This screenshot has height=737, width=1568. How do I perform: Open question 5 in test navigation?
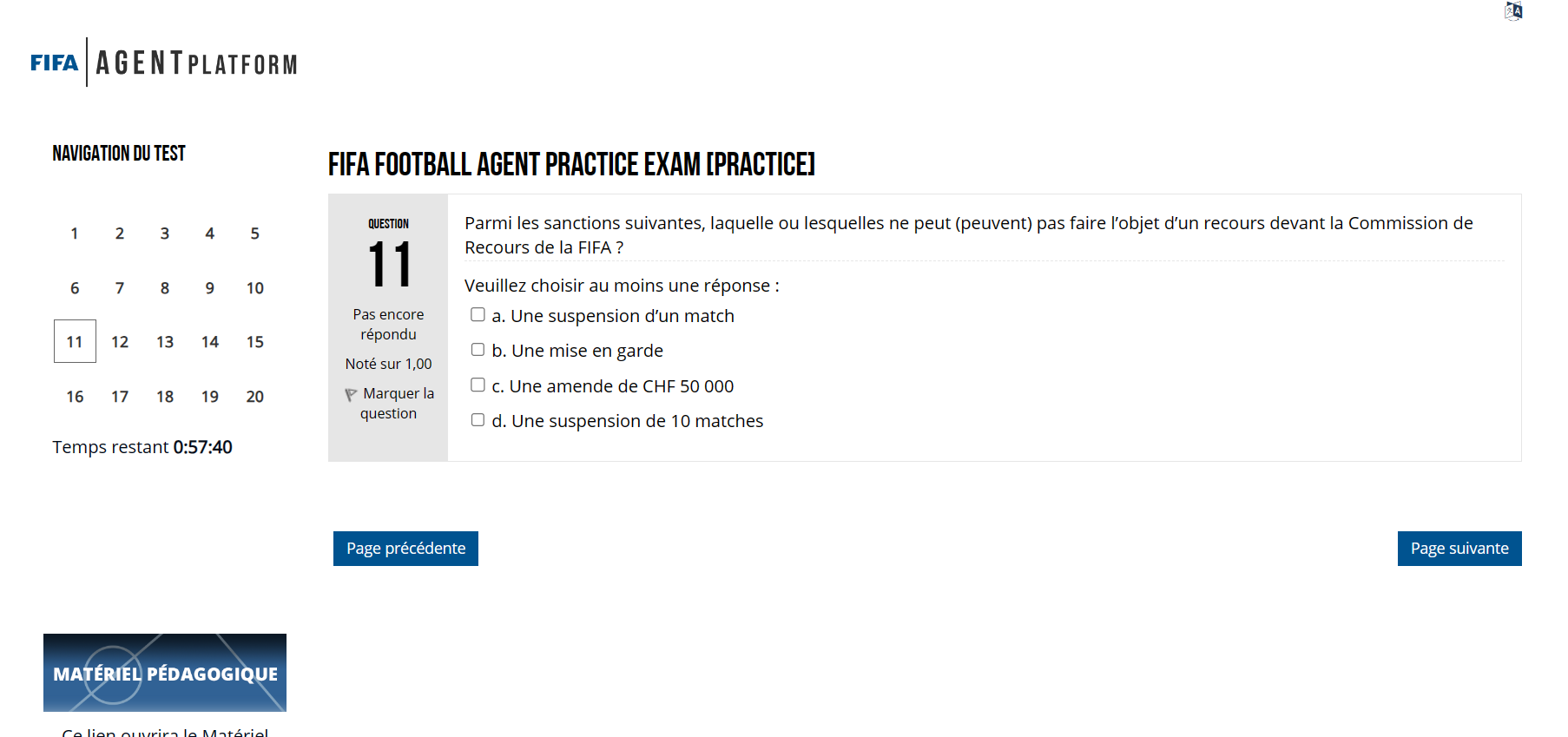click(254, 233)
